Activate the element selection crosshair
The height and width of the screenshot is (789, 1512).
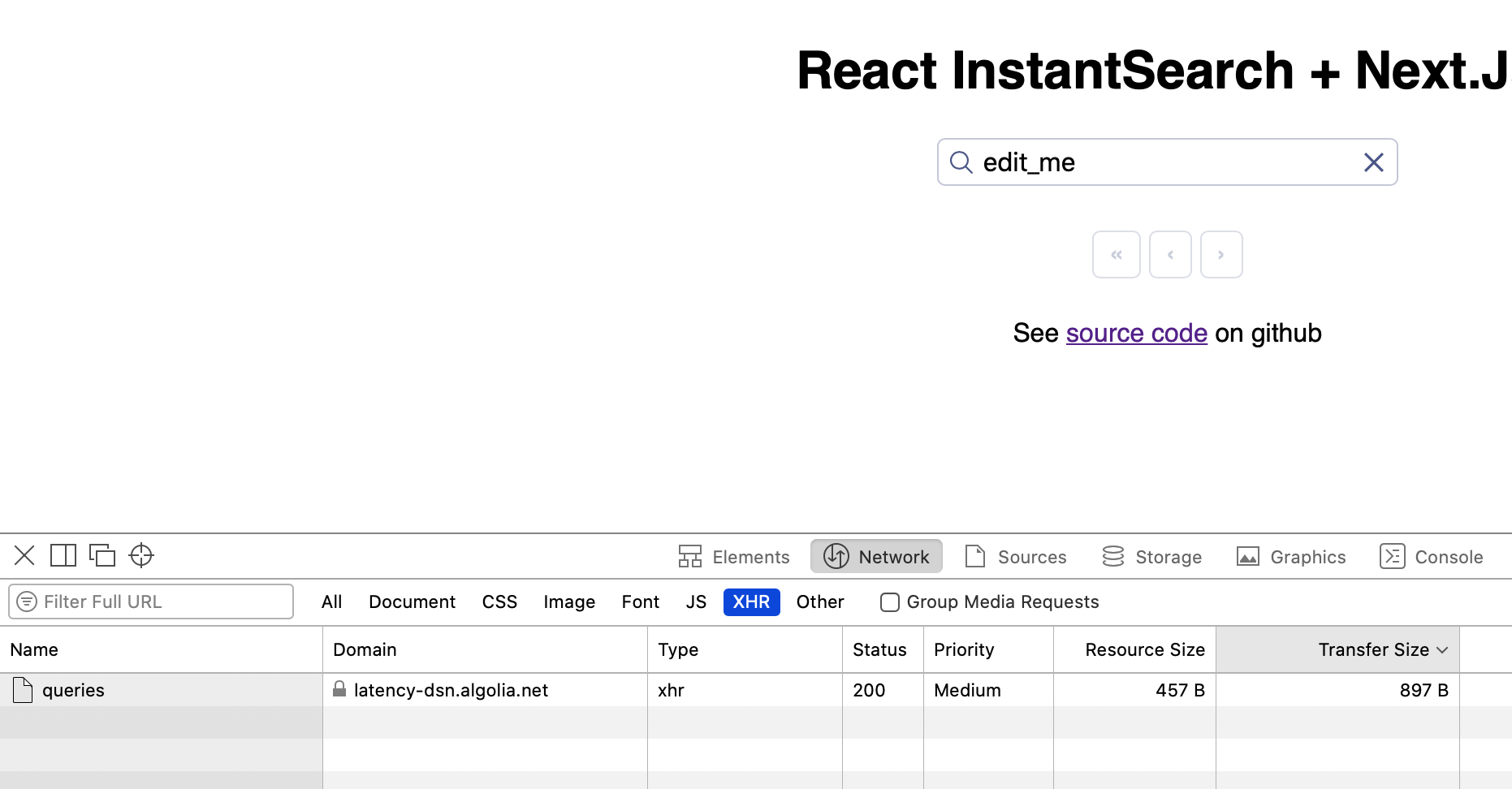pyautogui.click(x=141, y=555)
